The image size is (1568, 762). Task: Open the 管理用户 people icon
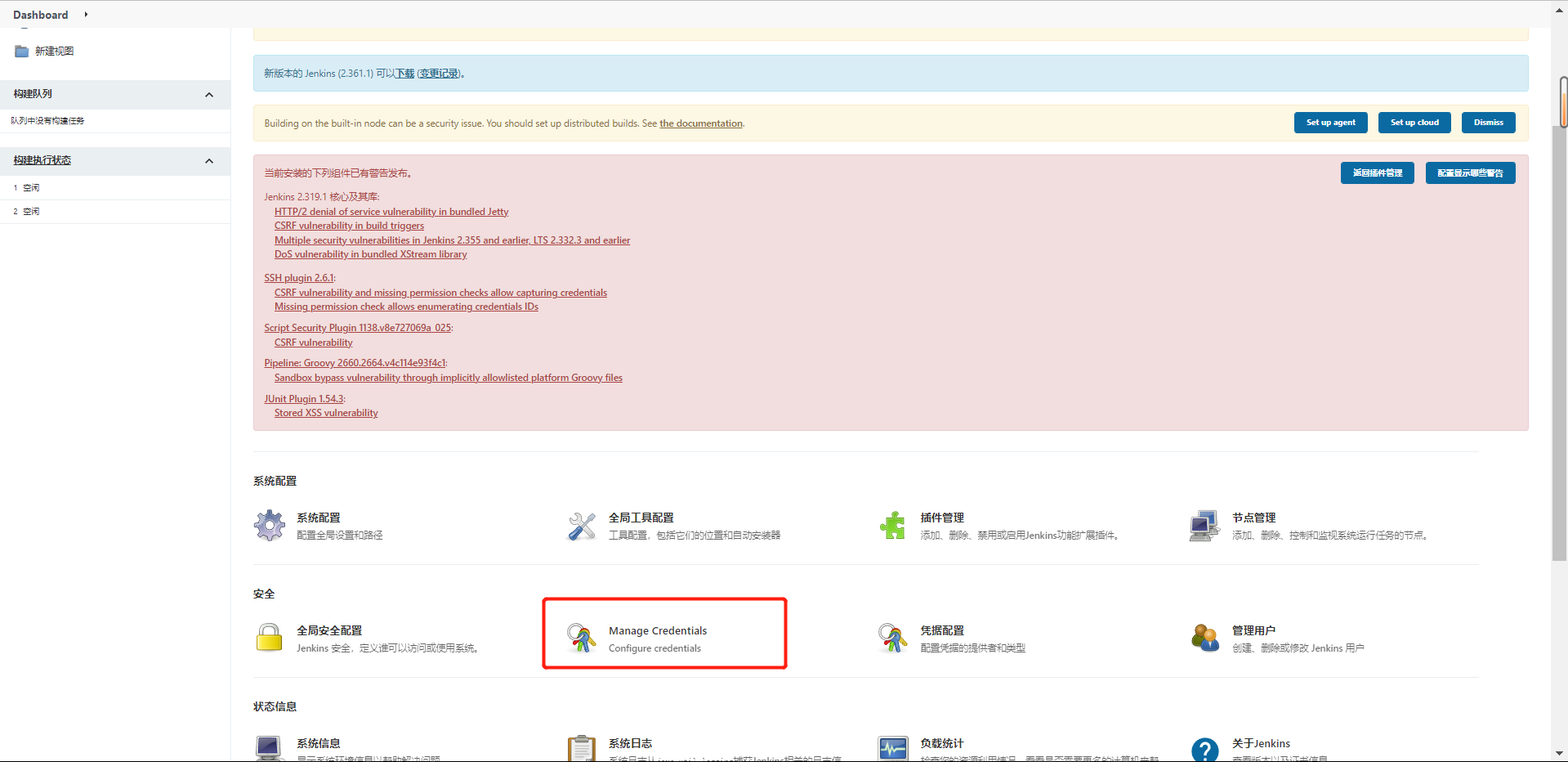tap(1204, 638)
